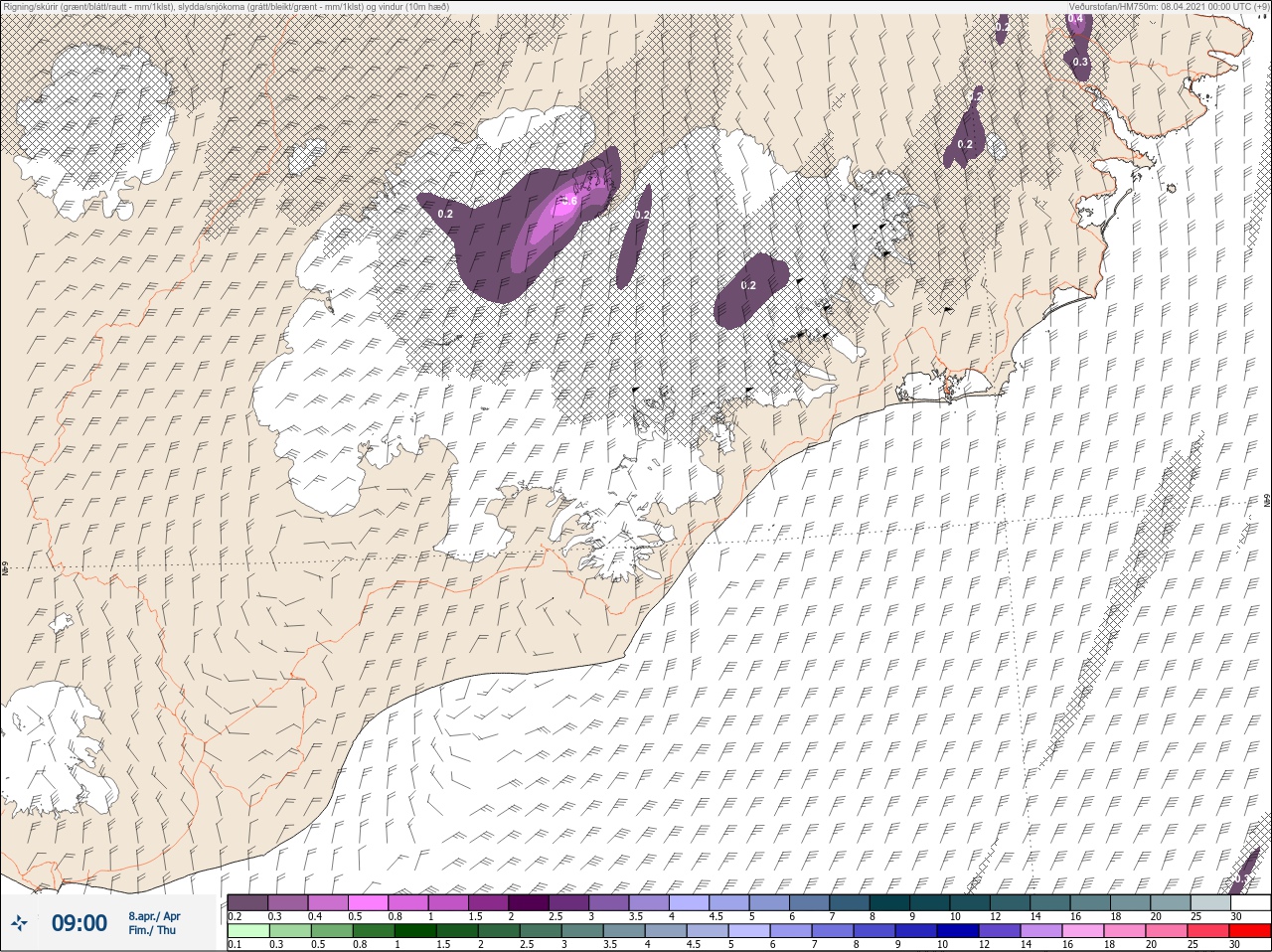Select the dark purple 0.2 swatch in upper legend
Viewport: 1272px width, 952px height.
click(247, 902)
